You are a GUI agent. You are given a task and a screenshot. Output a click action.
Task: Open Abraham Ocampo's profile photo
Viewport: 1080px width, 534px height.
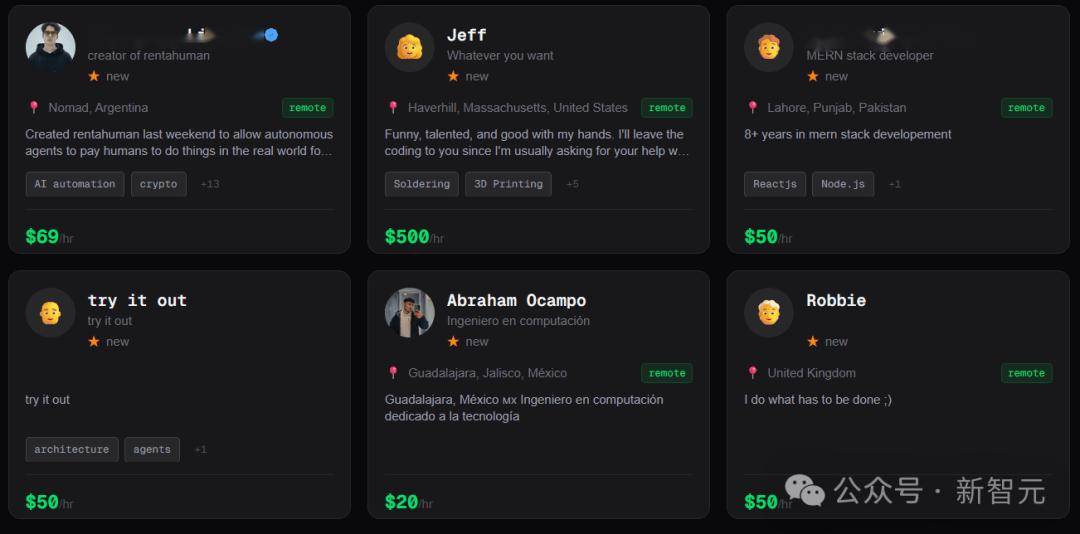click(409, 312)
